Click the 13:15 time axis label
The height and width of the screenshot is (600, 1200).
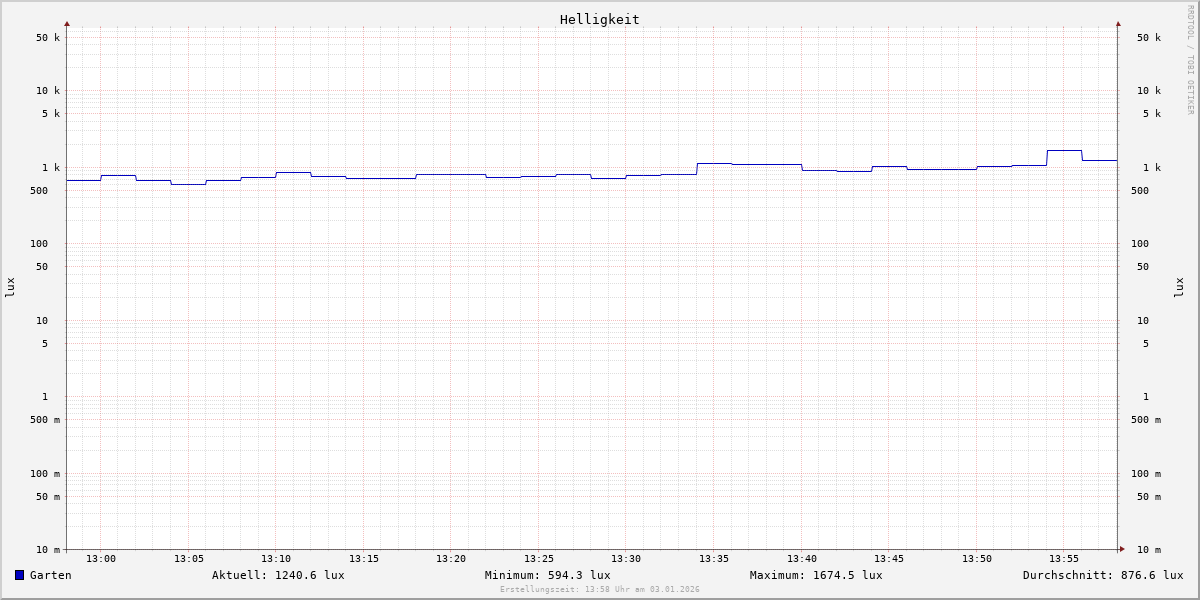pos(364,559)
